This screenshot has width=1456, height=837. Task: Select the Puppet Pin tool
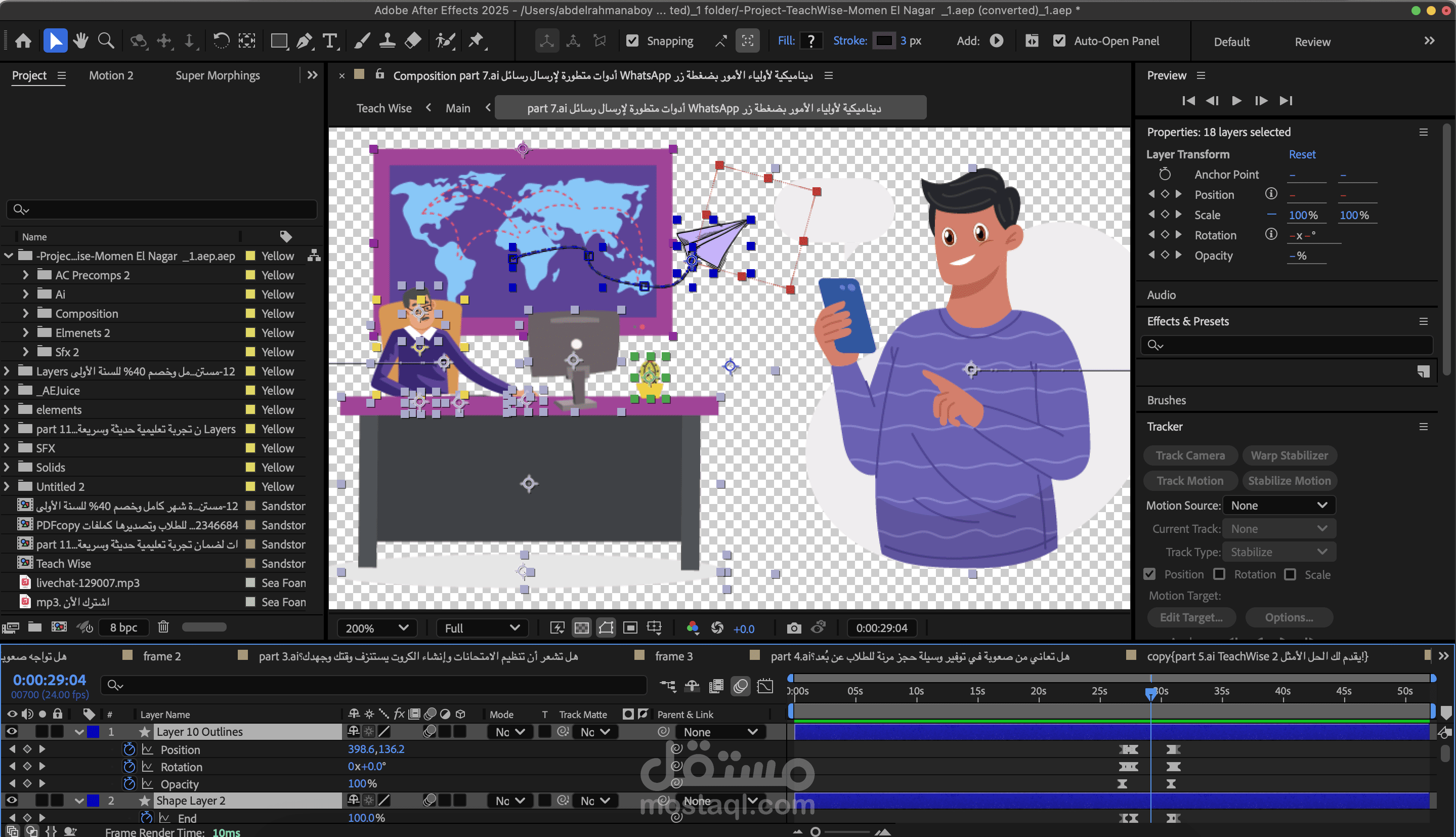pyautogui.click(x=477, y=41)
